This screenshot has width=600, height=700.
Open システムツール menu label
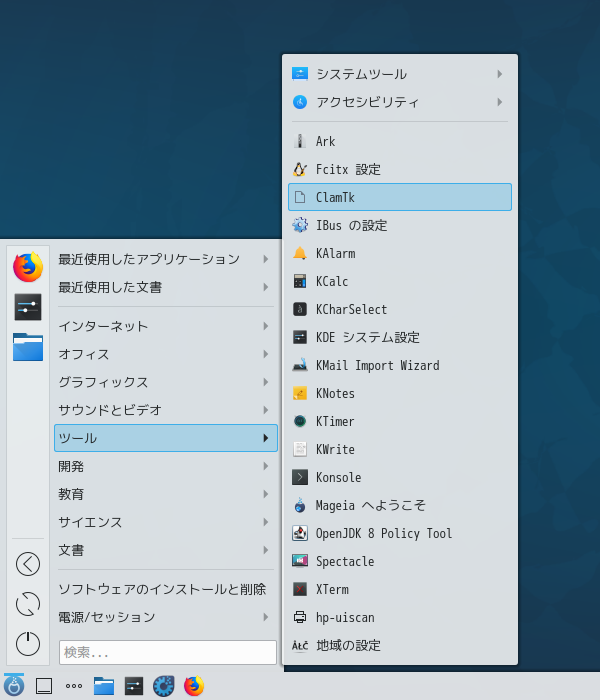pyautogui.click(x=362, y=74)
